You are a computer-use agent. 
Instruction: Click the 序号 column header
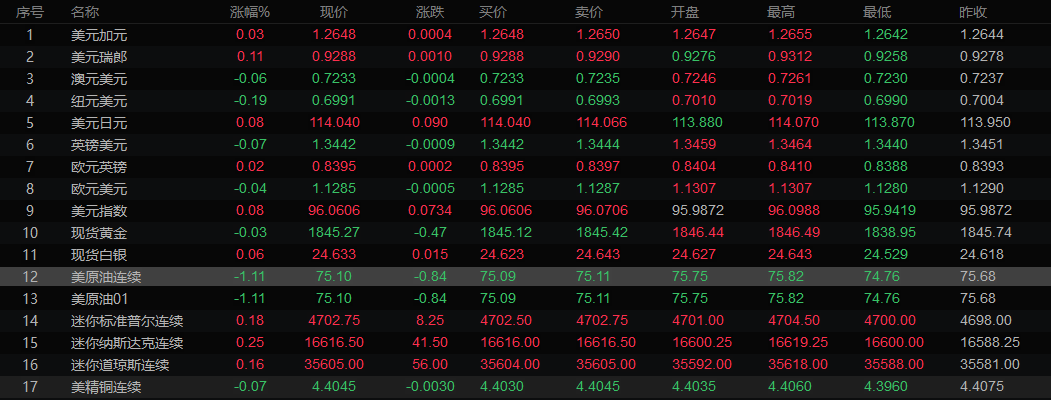[30, 13]
